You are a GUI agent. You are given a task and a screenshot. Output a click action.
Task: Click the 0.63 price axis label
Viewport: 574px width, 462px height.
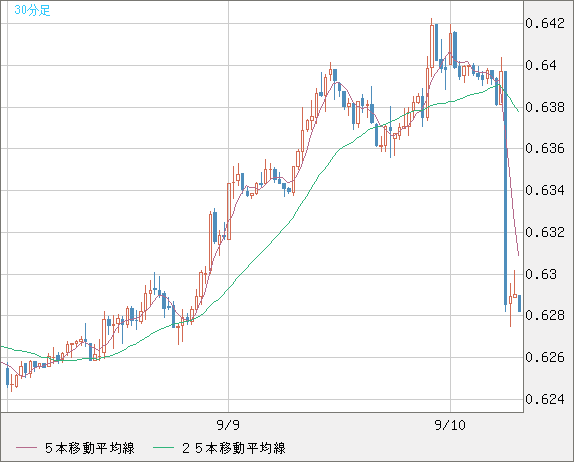point(541,274)
